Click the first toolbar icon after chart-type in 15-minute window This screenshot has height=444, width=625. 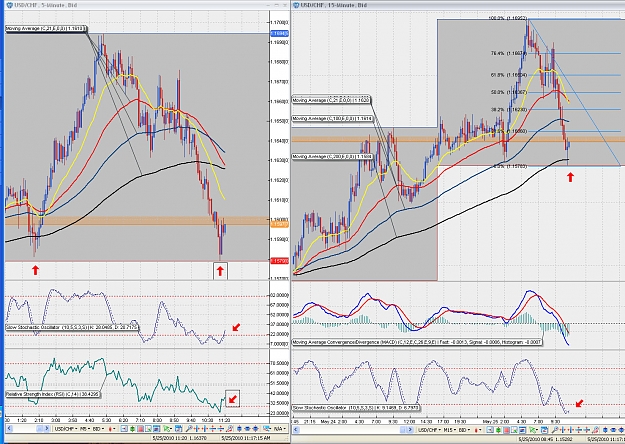(490, 430)
